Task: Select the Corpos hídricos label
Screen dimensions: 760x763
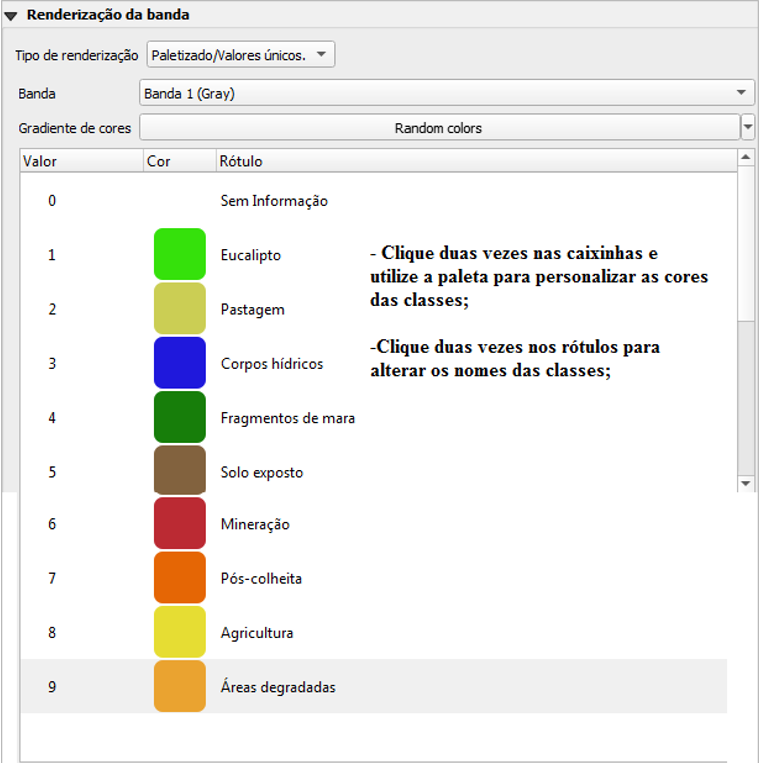Action: [x=271, y=363]
